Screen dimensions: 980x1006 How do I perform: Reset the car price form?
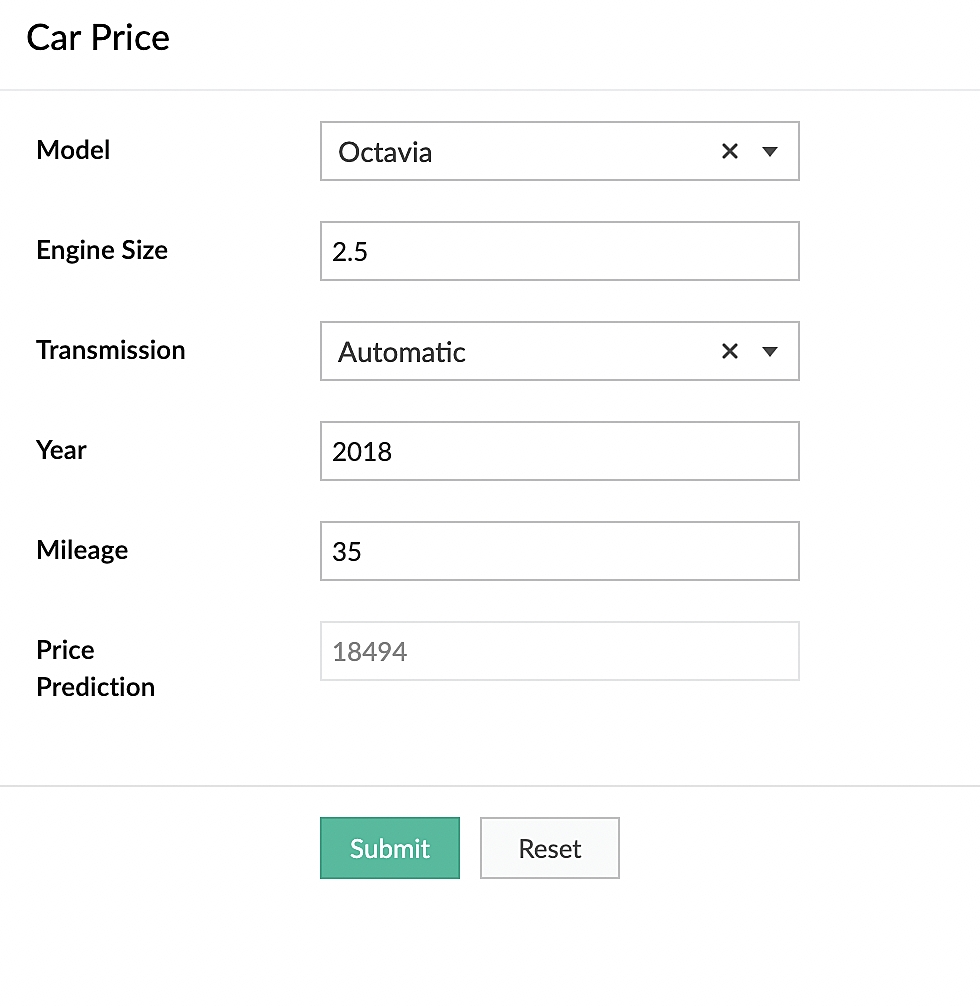click(549, 848)
